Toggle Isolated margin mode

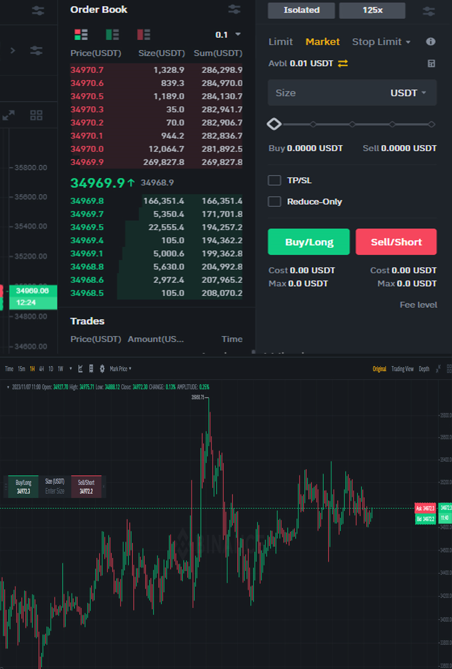click(x=301, y=10)
